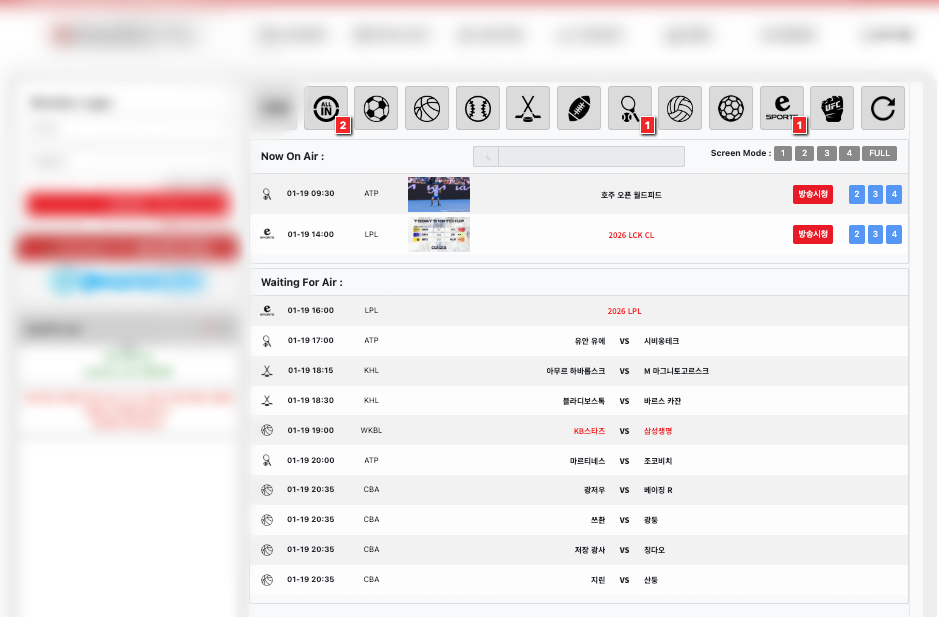
Task: Switch Screen Mode to FULL
Action: pyautogui.click(x=879, y=154)
